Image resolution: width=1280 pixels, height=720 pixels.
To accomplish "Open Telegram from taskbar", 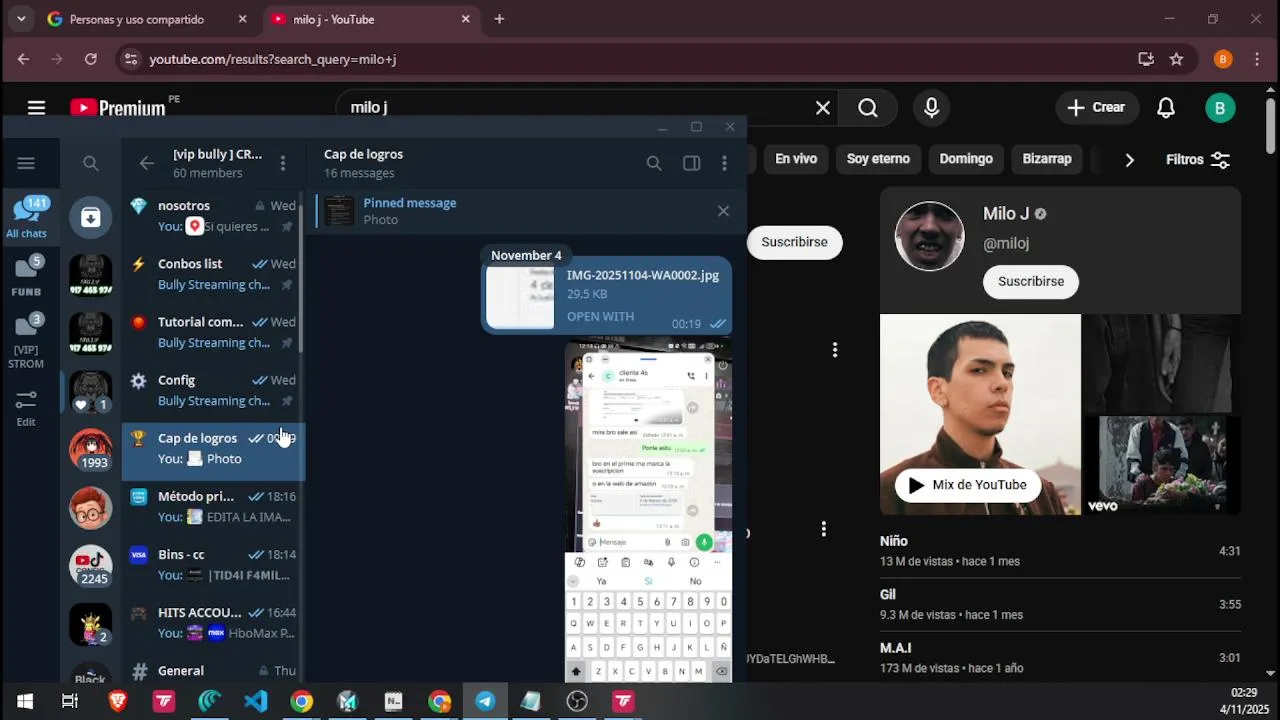I will tap(485, 702).
